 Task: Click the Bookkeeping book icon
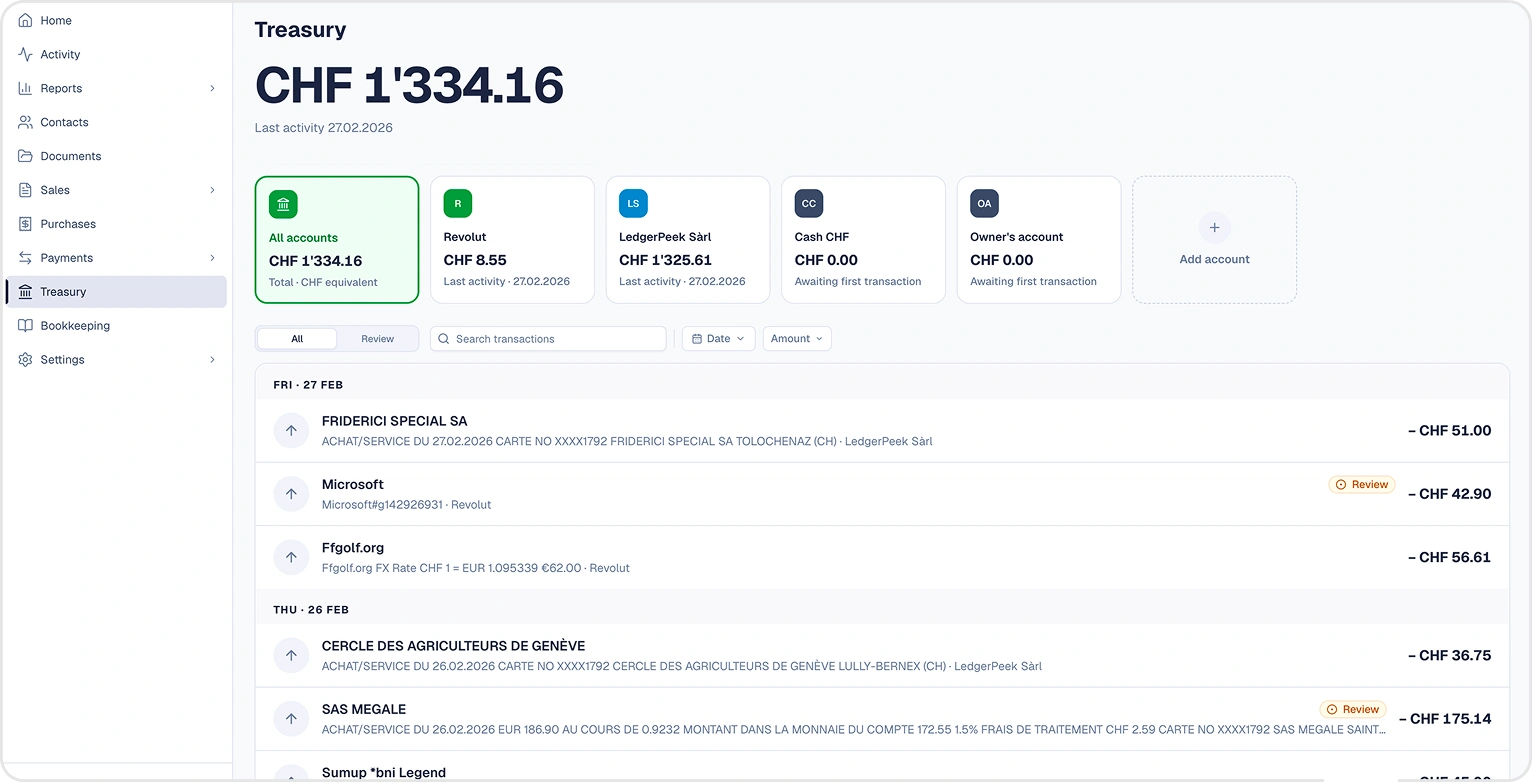(25, 326)
